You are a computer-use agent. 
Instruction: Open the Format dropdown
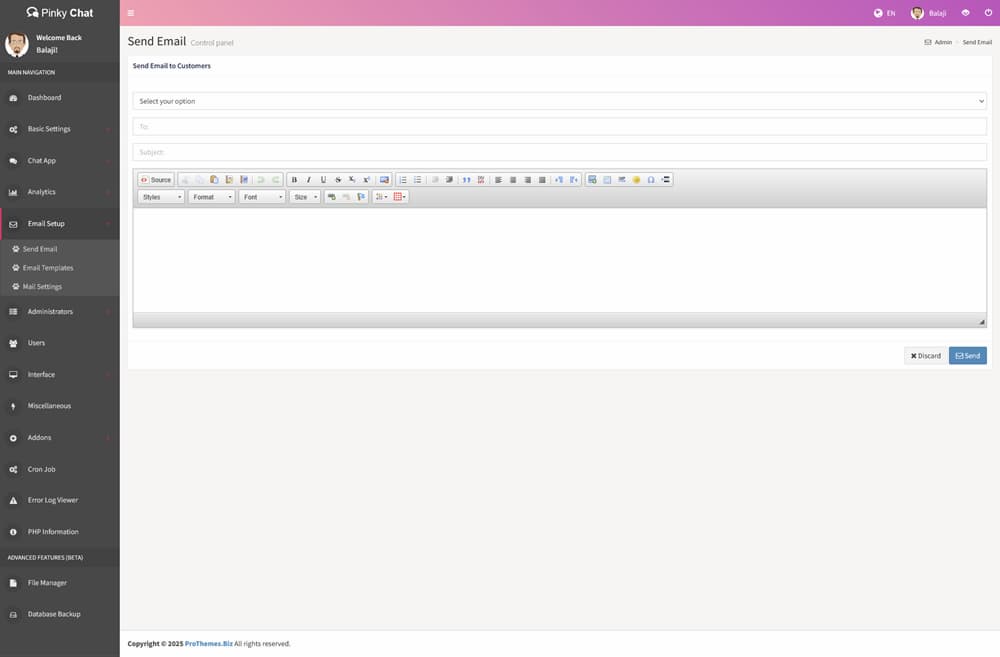212,197
